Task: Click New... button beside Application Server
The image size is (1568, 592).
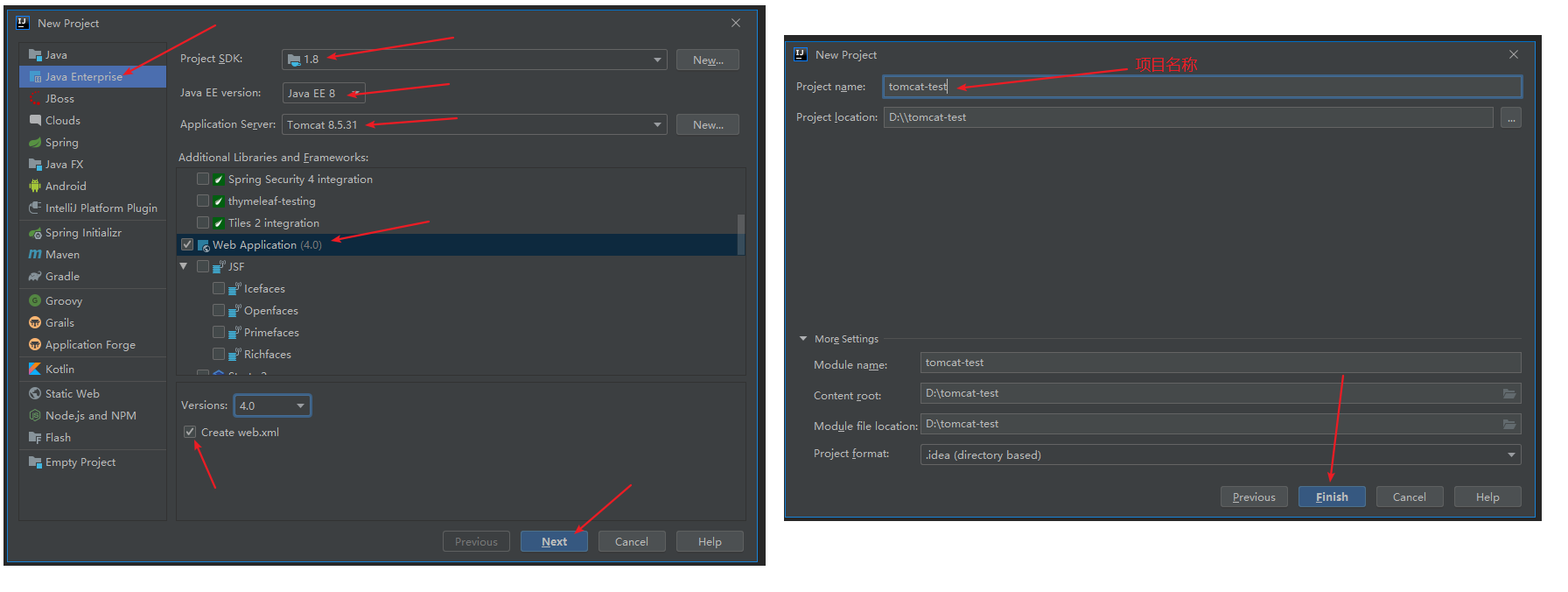Action: 708,124
